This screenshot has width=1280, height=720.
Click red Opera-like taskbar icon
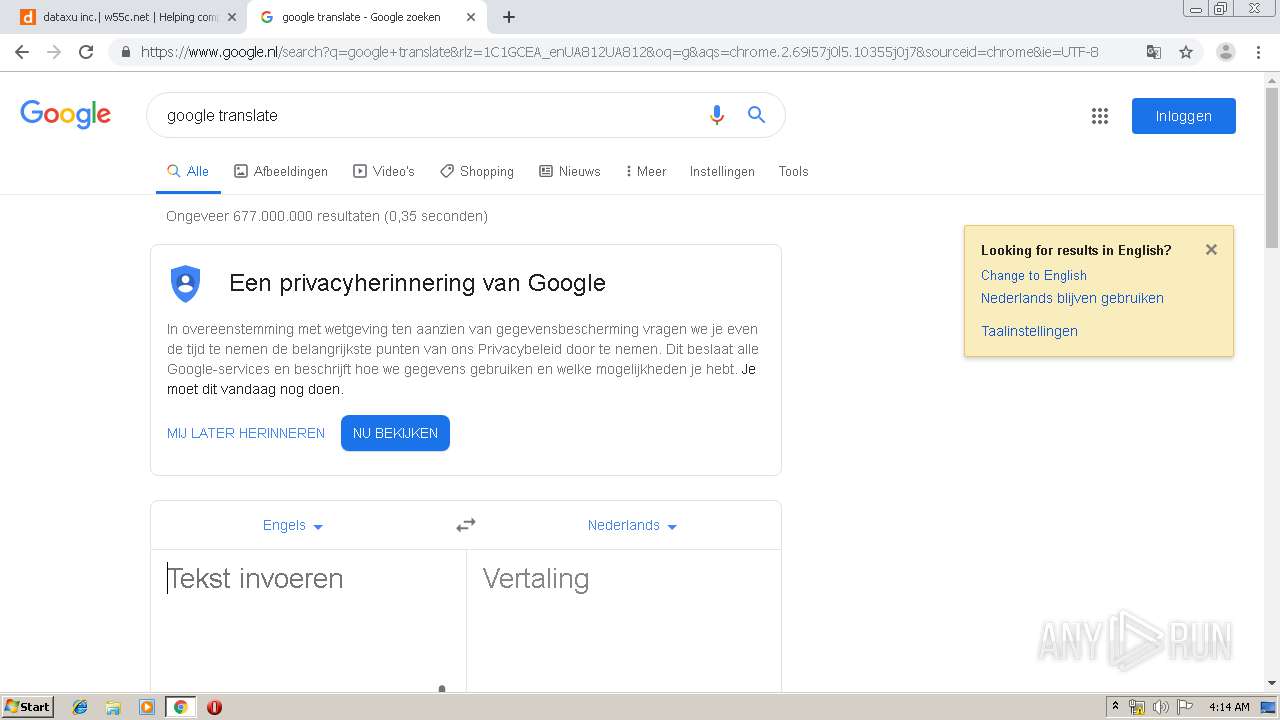pyautogui.click(x=214, y=707)
